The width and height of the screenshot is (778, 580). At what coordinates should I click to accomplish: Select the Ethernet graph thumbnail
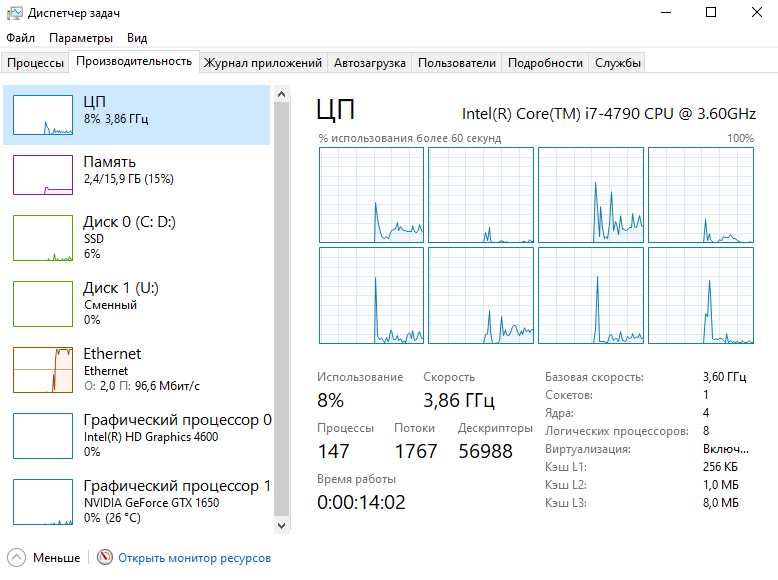coord(43,370)
